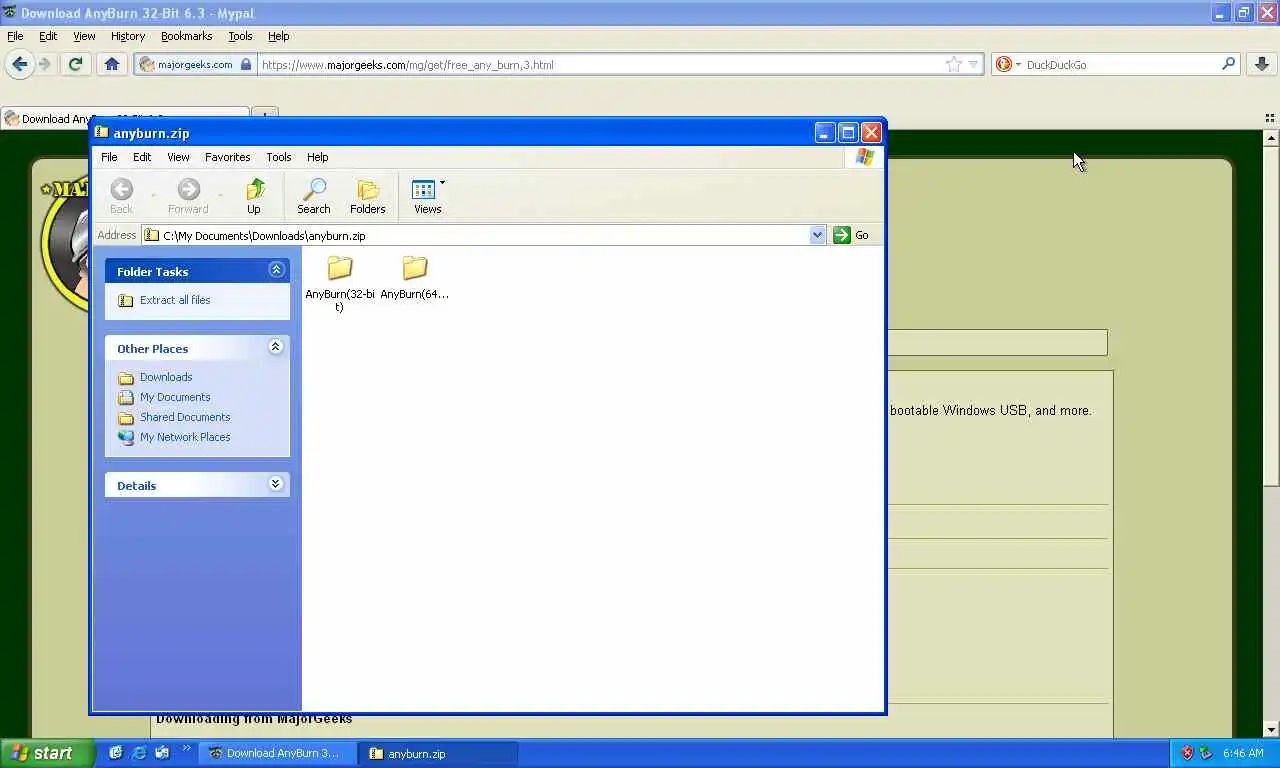Click the Downloads folder icon in Other Places
The image size is (1280, 768).
126,378
